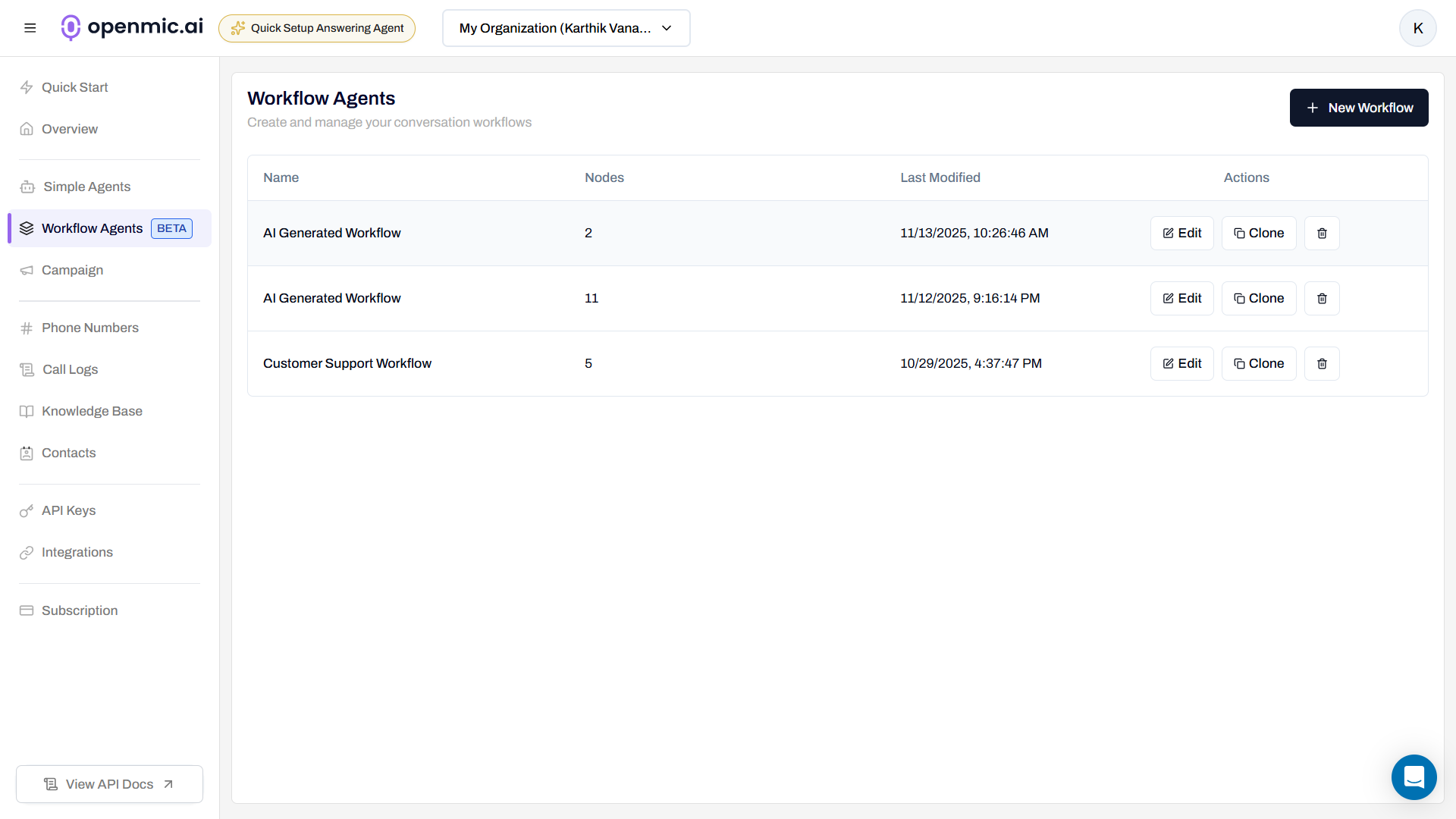The image size is (1456, 819).
Task: Edit the 11-node AI Generated Workflow
Action: click(x=1181, y=298)
